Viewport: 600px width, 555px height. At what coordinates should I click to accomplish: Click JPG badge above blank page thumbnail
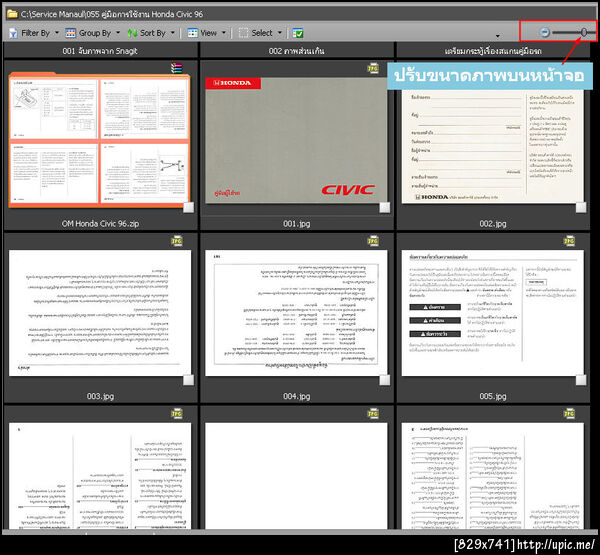pos(373,413)
